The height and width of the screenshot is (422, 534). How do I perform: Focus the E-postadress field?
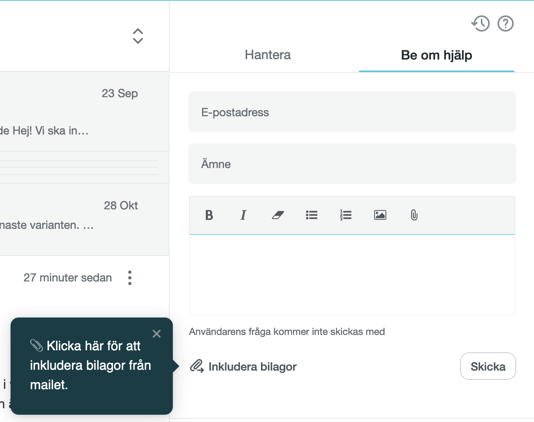[x=352, y=112]
